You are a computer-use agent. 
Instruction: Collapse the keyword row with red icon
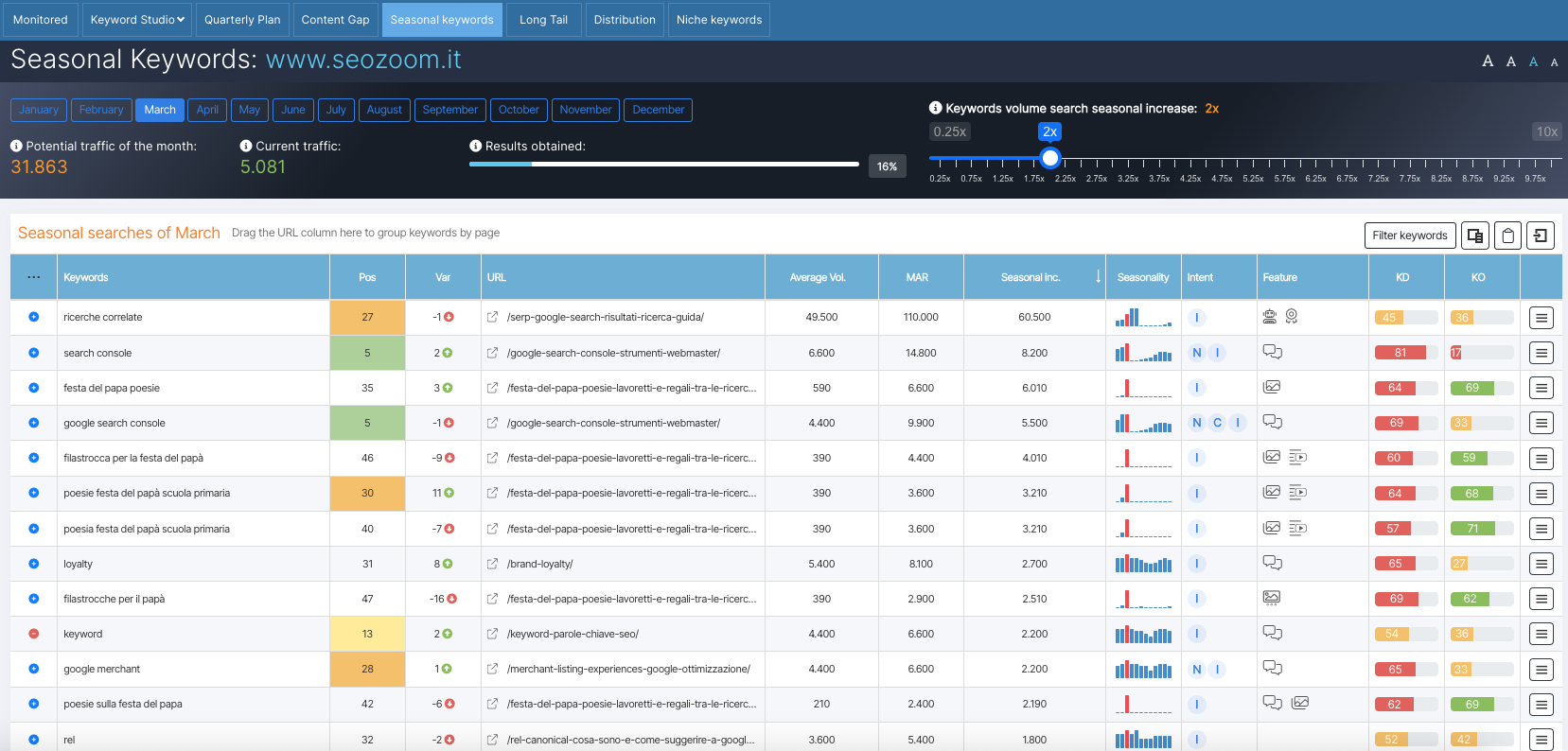click(33, 634)
